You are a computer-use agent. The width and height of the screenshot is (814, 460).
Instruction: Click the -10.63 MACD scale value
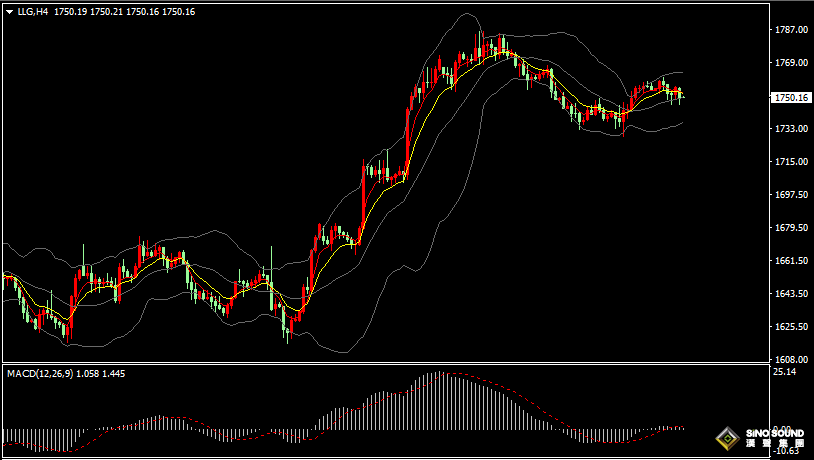[787, 450]
